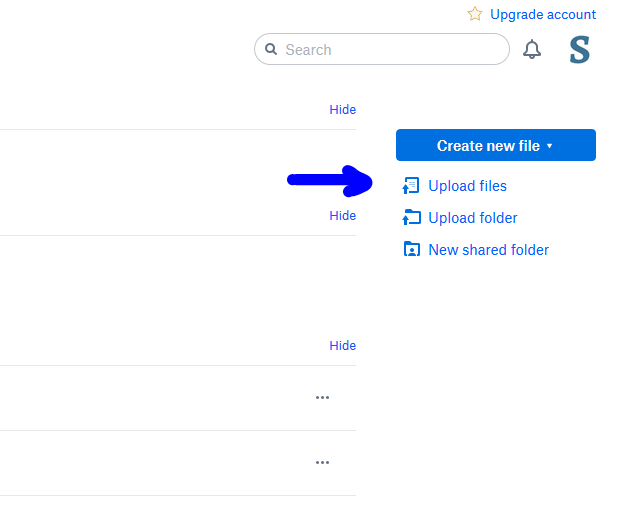Viewport: 620px width, 520px height.
Task: Open the notifications bell
Action: click(532, 49)
